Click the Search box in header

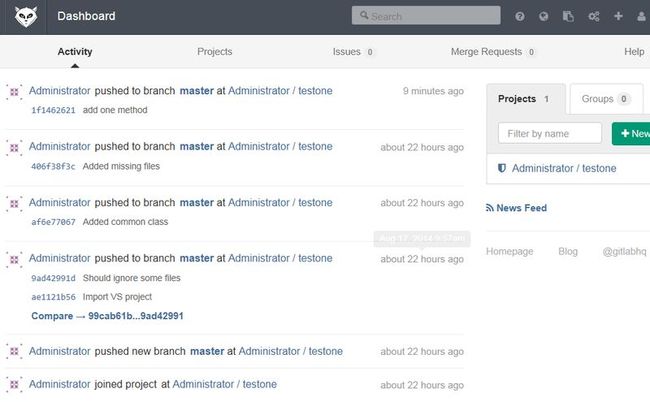pyautogui.click(x=426, y=16)
